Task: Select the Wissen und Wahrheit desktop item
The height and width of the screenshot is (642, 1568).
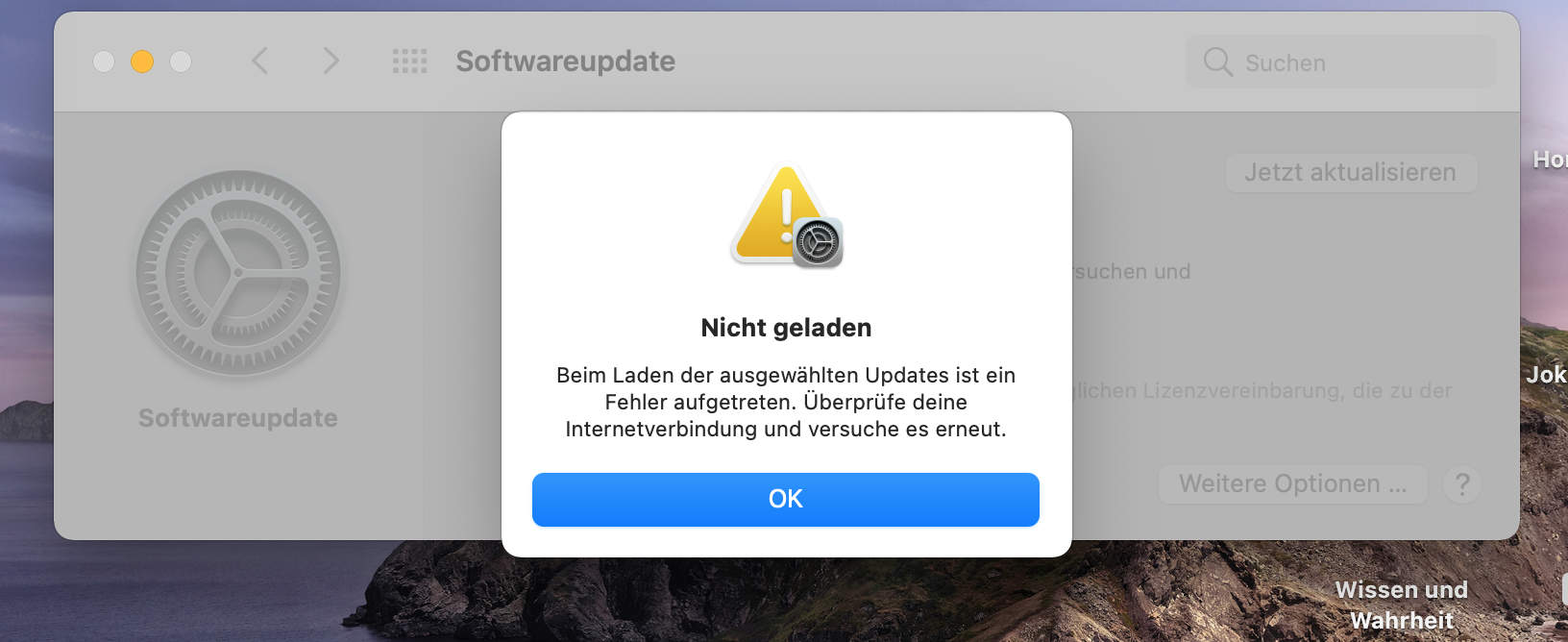Action: 1402,605
